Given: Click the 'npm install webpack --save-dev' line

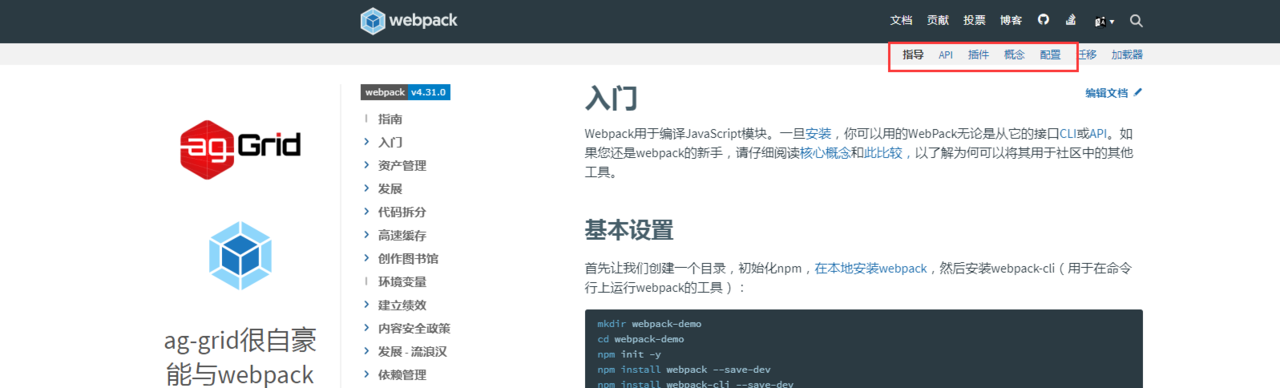Looking at the screenshot, I should click(684, 369).
